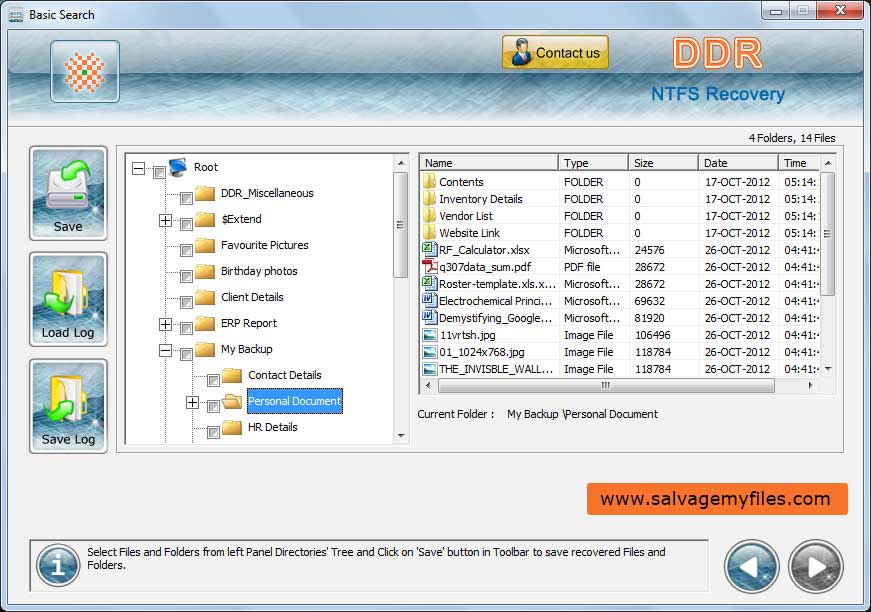Screen dimensions: 871x612
Task: Click the Excel icon of RF_Calculator.xlsx
Action: point(429,249)
